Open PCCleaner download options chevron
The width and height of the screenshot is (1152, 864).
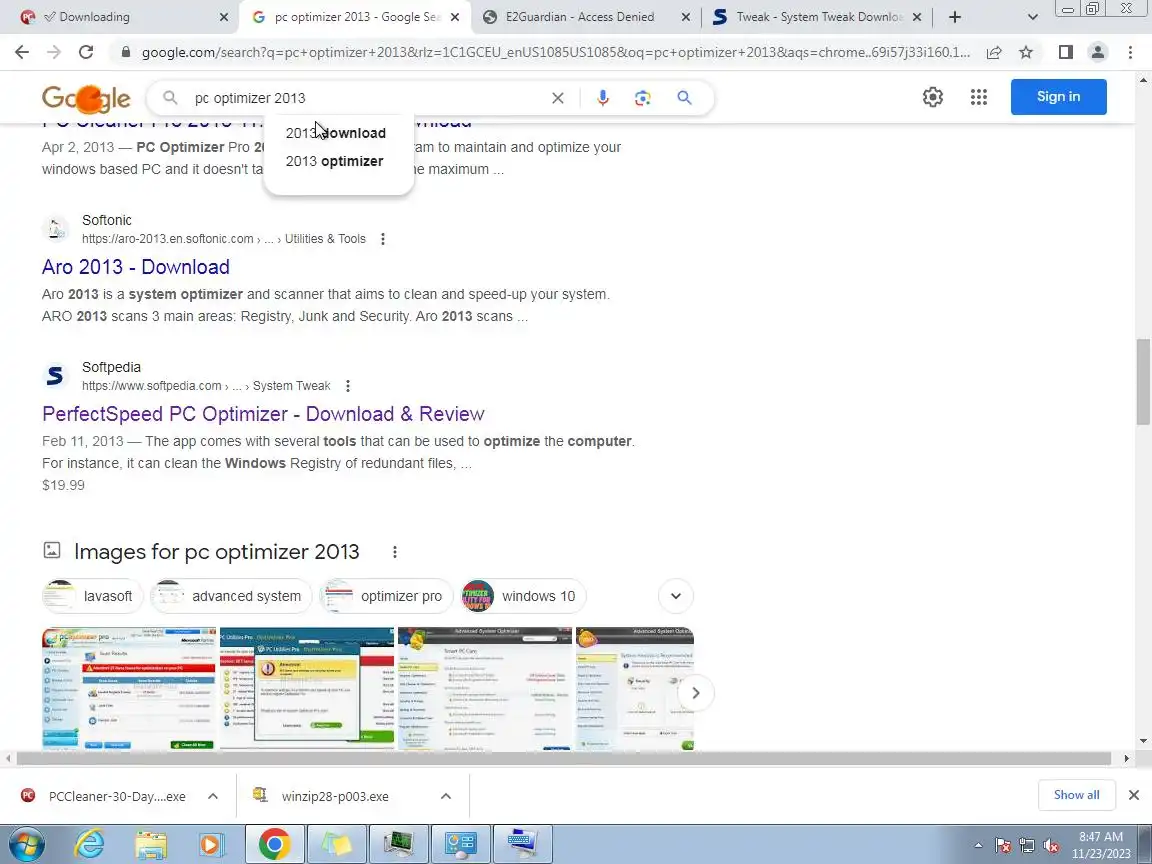click(213, 796)
